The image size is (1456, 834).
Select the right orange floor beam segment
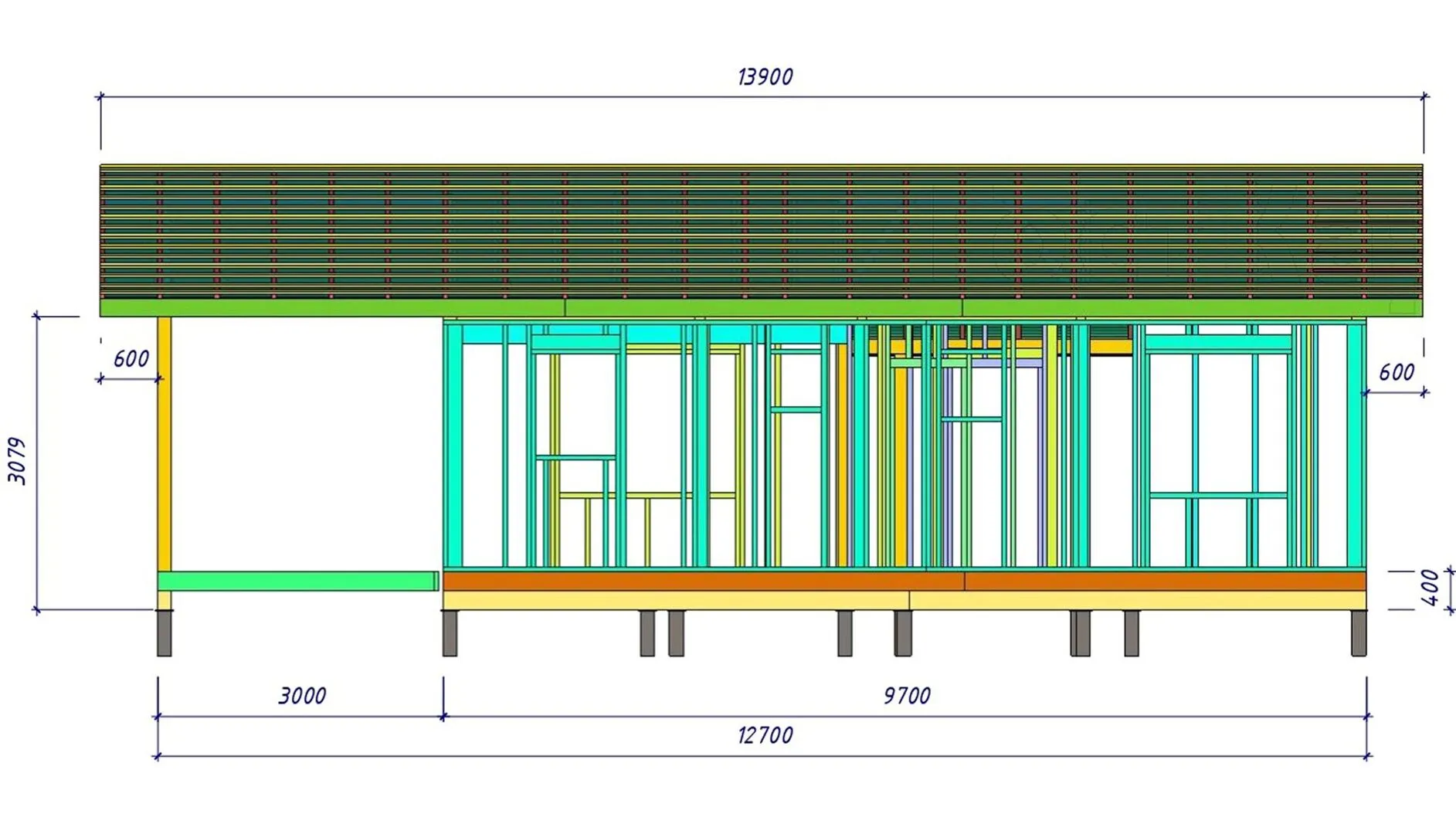1165,581
